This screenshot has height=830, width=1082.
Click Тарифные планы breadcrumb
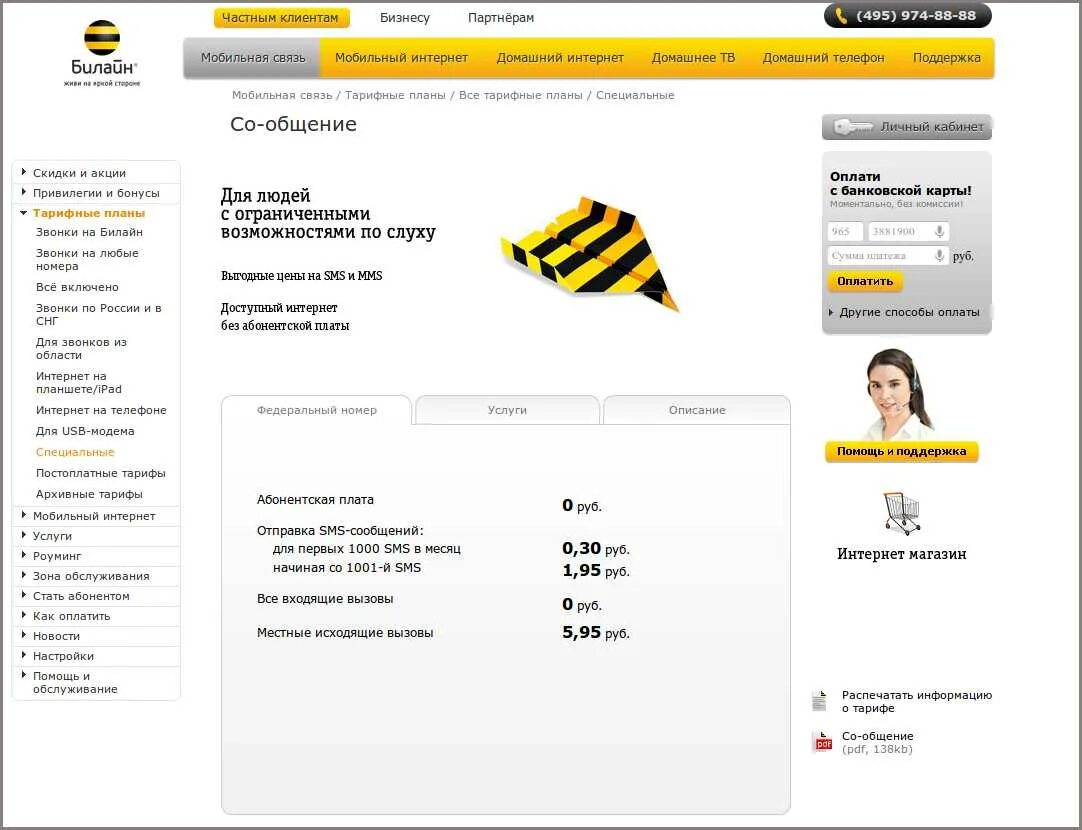pos(395,95)
